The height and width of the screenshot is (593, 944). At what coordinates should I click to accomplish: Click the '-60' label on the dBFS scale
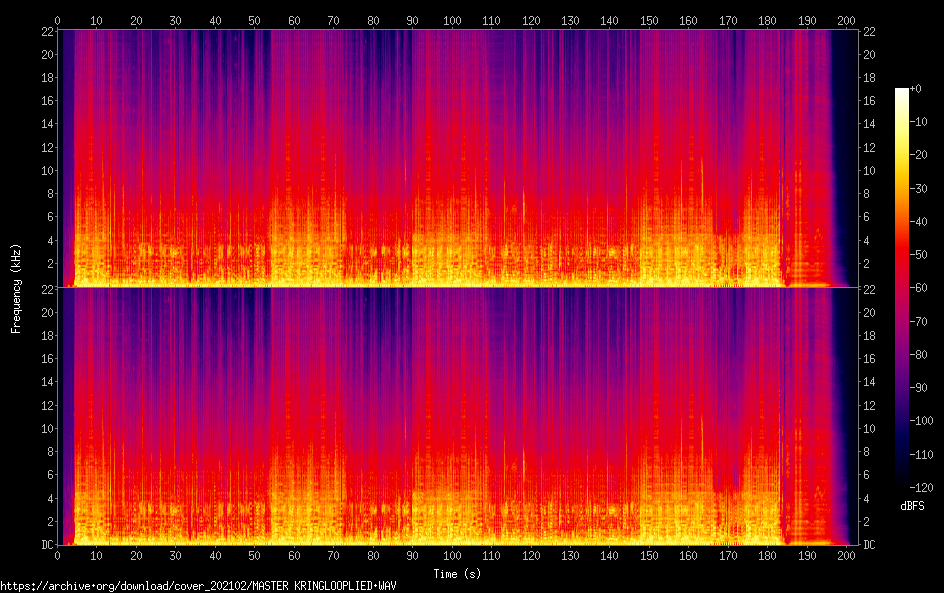[918, 288]
